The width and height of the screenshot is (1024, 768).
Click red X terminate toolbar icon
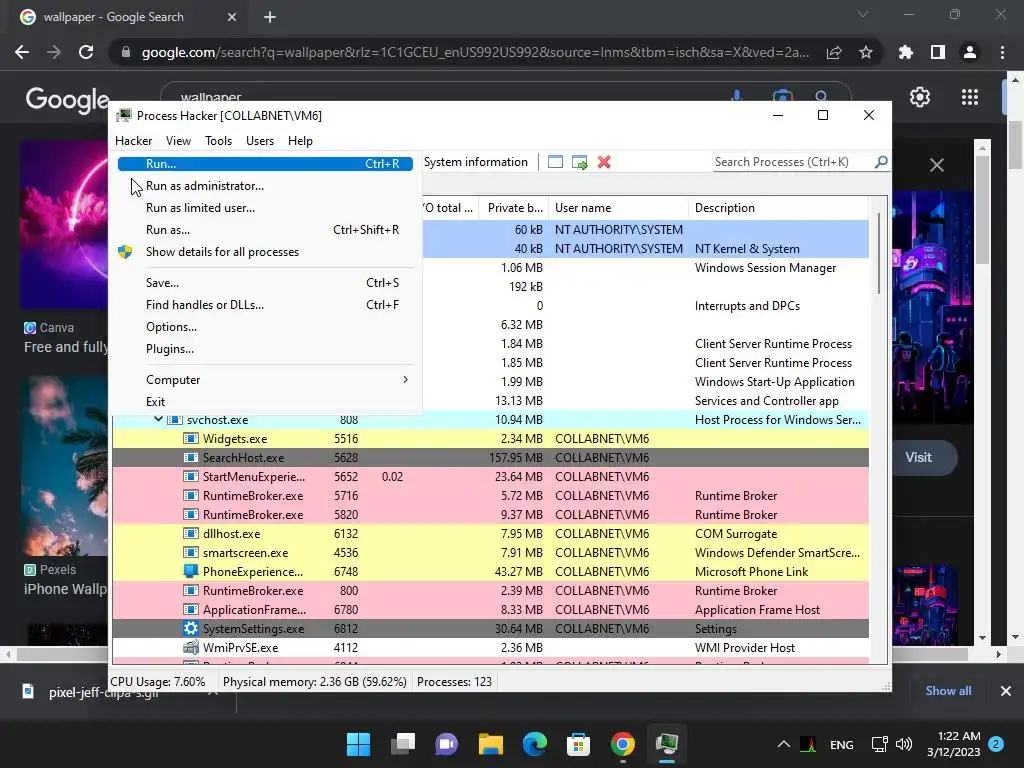[x=604, y=162]
